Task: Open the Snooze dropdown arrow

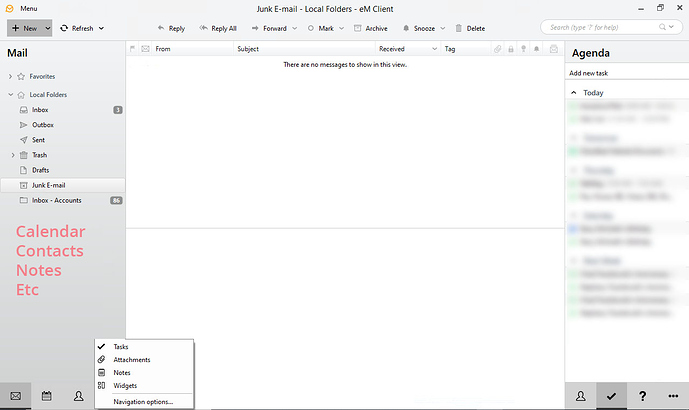Action: (443, 28)
